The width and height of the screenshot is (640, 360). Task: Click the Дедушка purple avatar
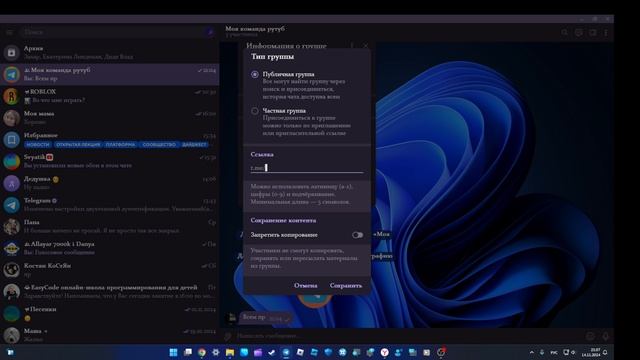tap(11, 183)
